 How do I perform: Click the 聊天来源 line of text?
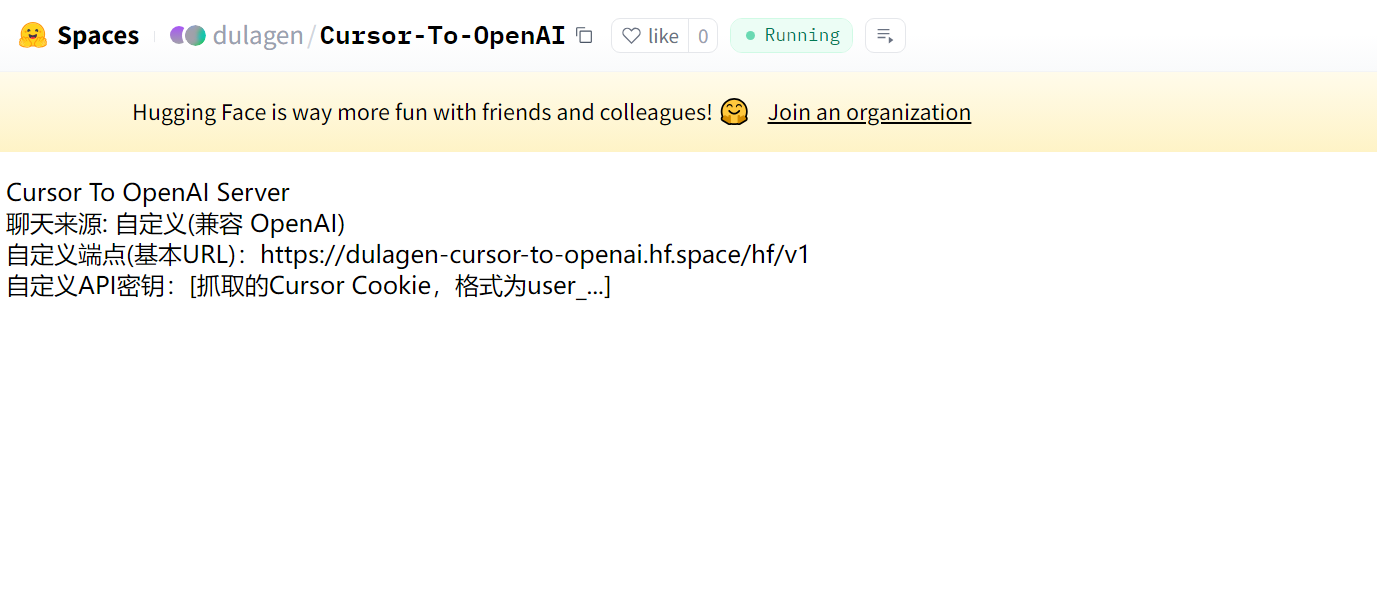[175, 224]
